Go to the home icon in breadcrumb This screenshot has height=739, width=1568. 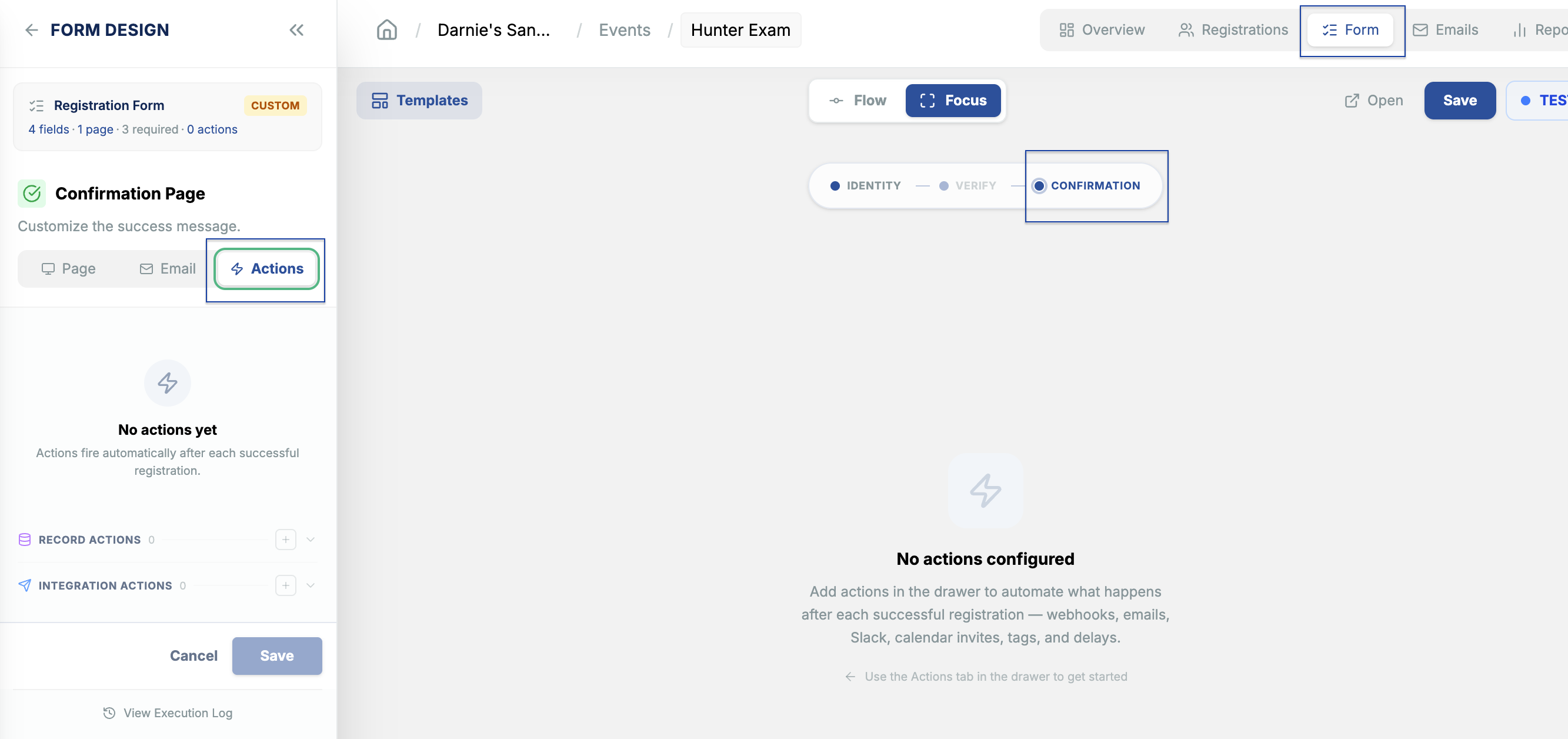(386, 30)
